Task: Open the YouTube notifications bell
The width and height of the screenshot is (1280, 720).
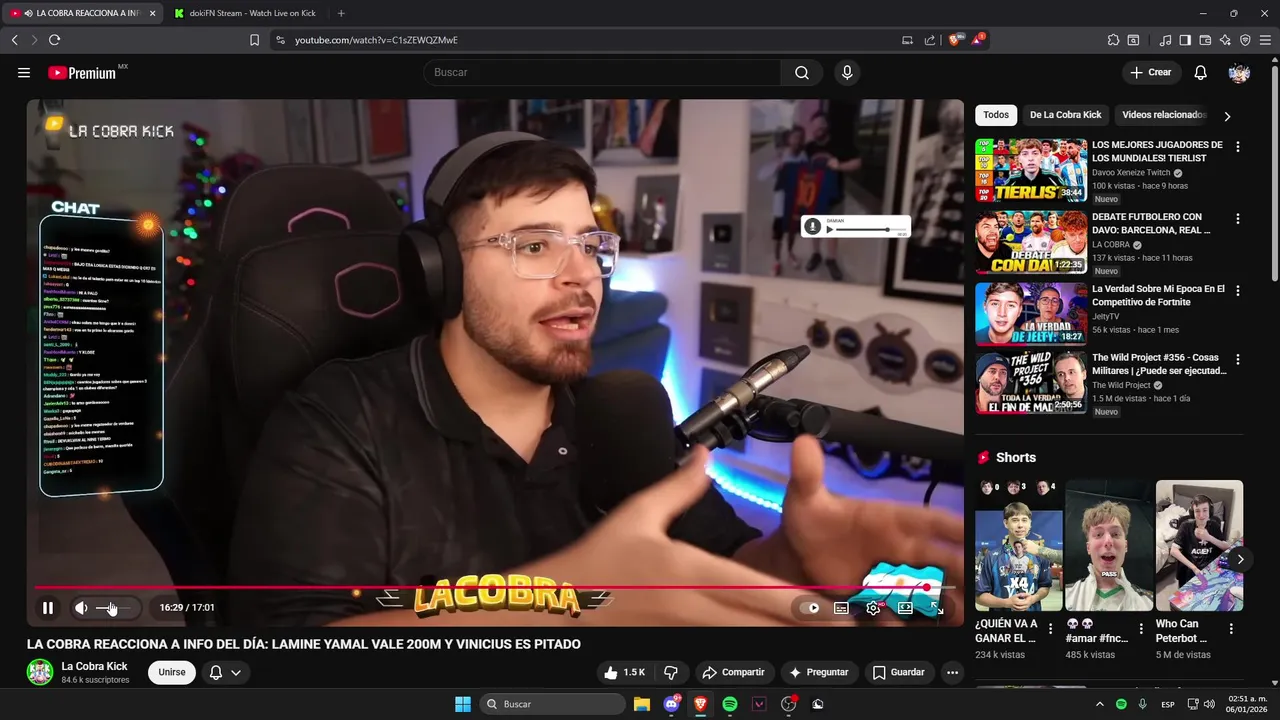Action: pyautogui.click(x=1201, y=72)
